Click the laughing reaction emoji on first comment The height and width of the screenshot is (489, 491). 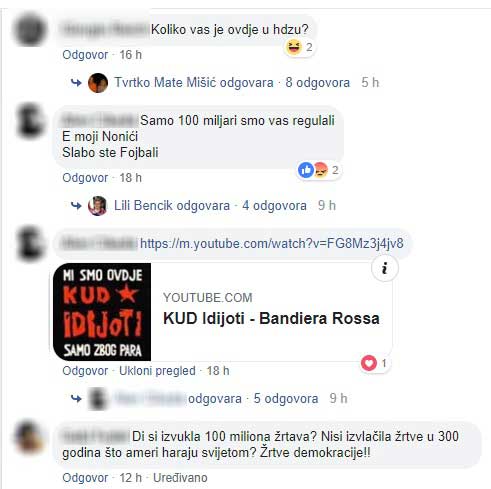[x=294, y=47]
